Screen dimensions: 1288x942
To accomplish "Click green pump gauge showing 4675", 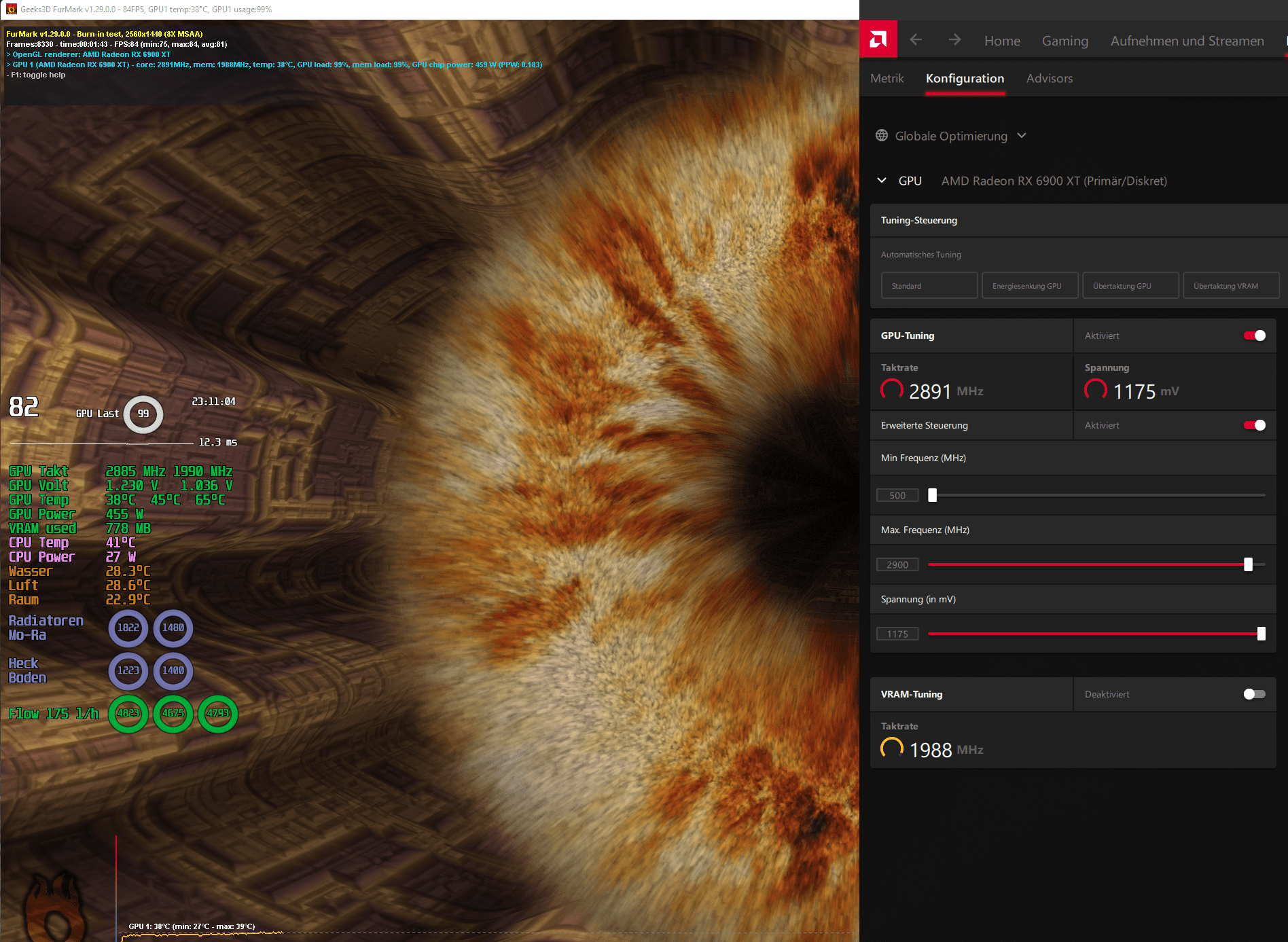I will click(173, 714).
